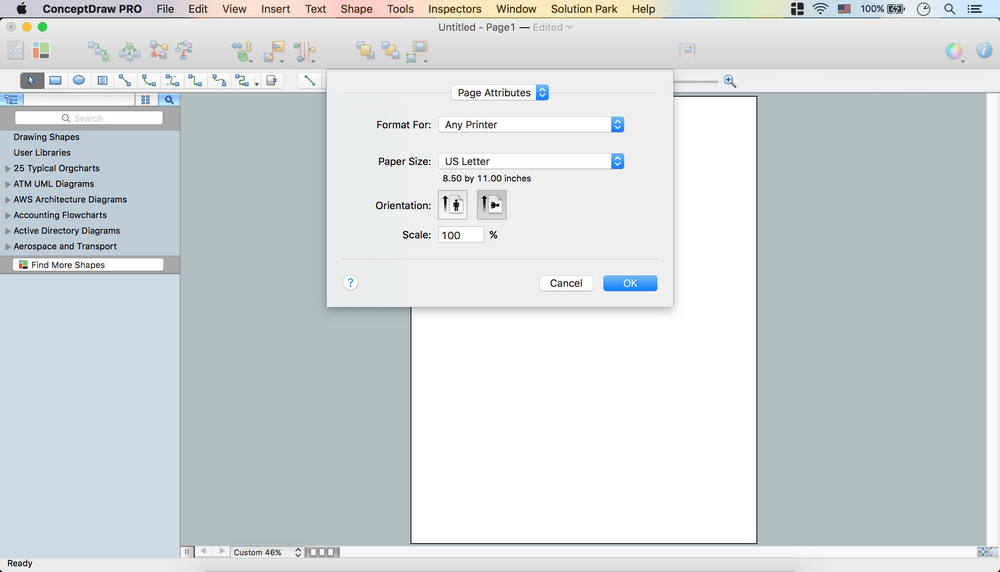Click the dialog help question mark

[x=350, y=283]
